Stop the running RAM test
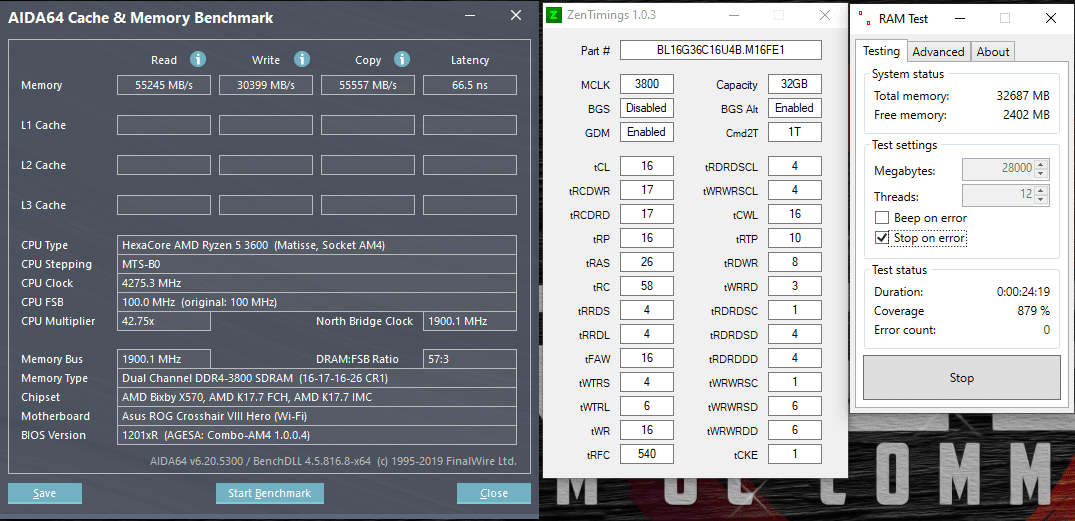1075x521 pixels. (x=961, y=378)
